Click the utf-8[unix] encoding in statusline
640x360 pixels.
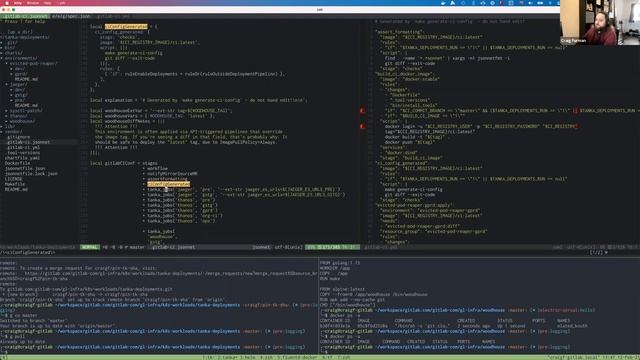[288, 247]
